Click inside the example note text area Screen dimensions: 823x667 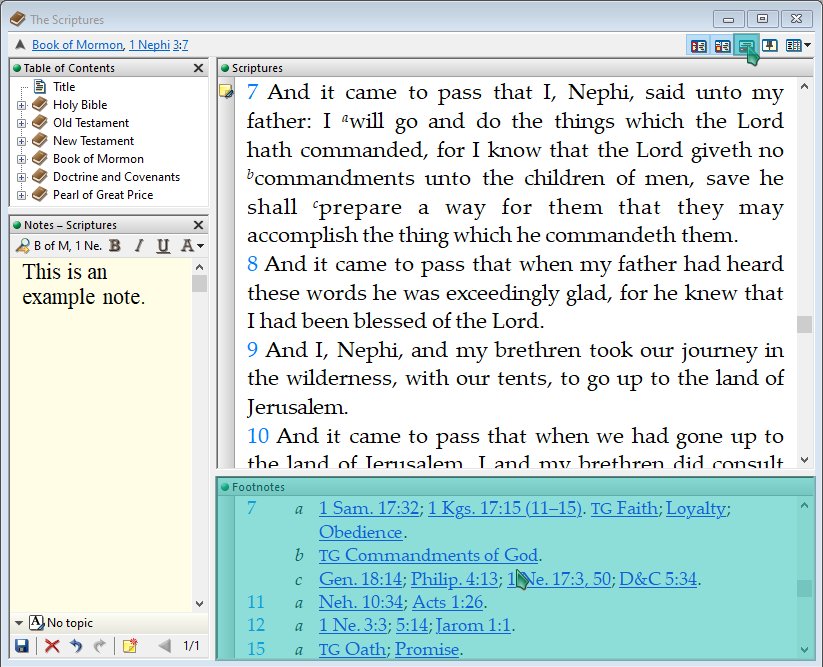click(x=101, y=435)
